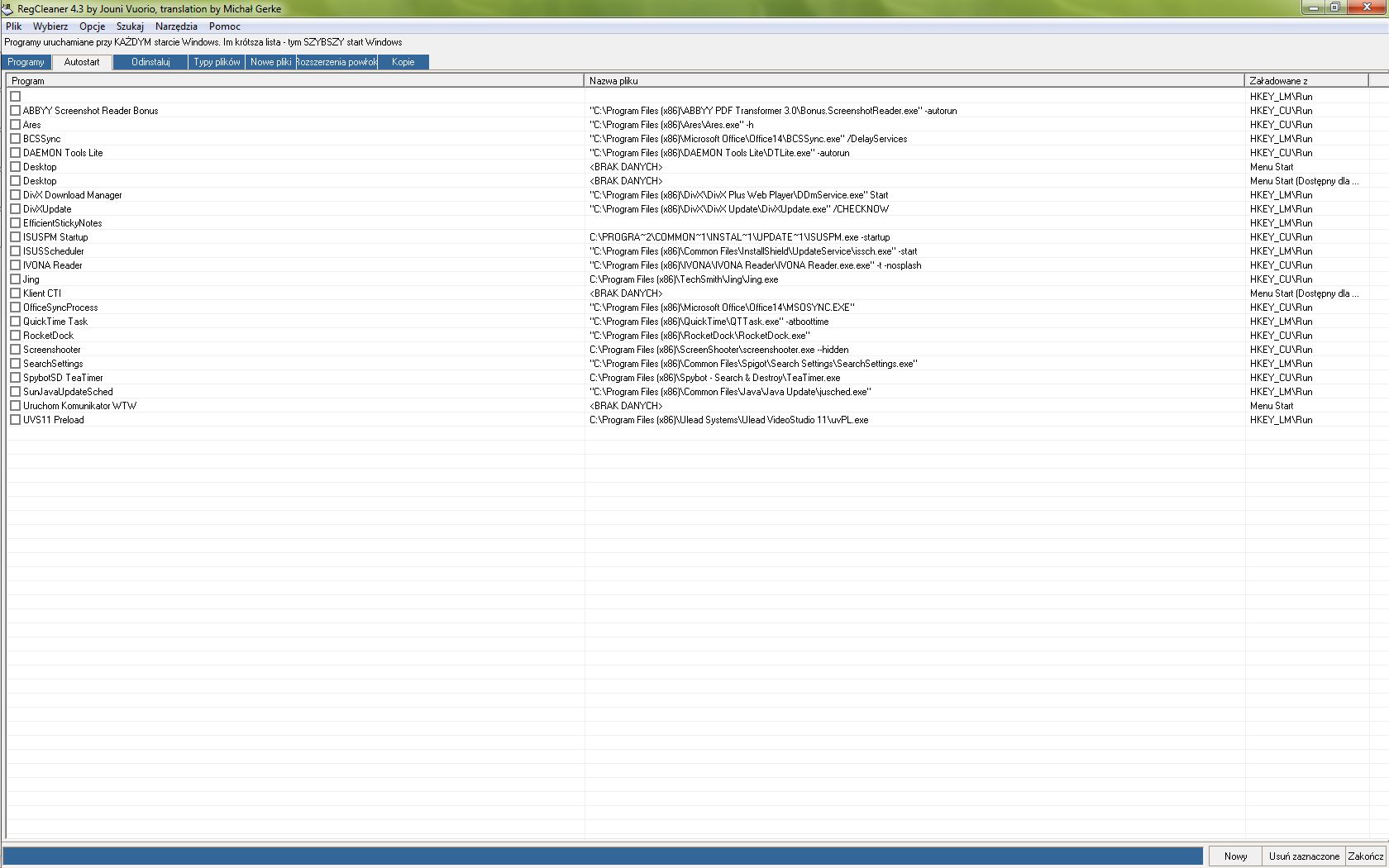Click the Zakończ button
Viewport: 1389px width, 868px height.
[1366, 856]
